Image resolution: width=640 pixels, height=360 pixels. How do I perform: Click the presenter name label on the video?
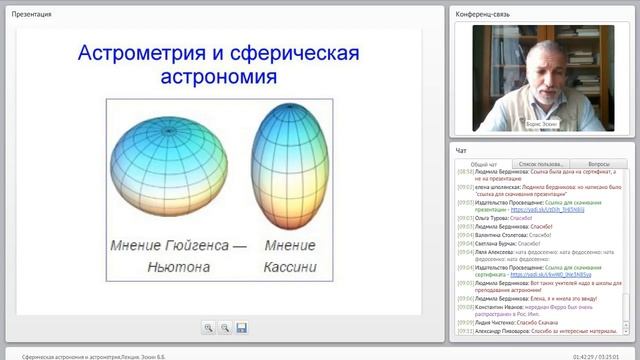pos(541,124)
